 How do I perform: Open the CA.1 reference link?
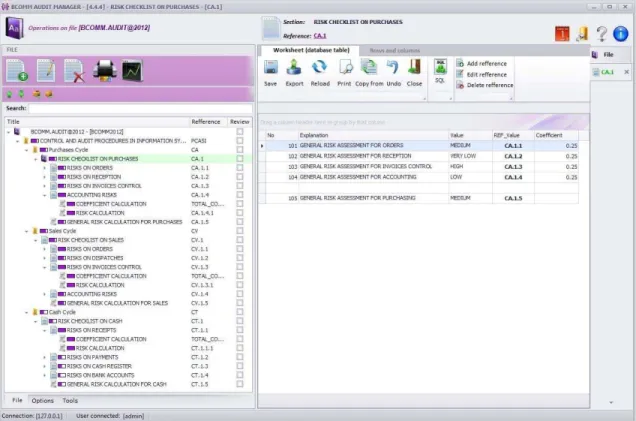(x=320, y=36)
